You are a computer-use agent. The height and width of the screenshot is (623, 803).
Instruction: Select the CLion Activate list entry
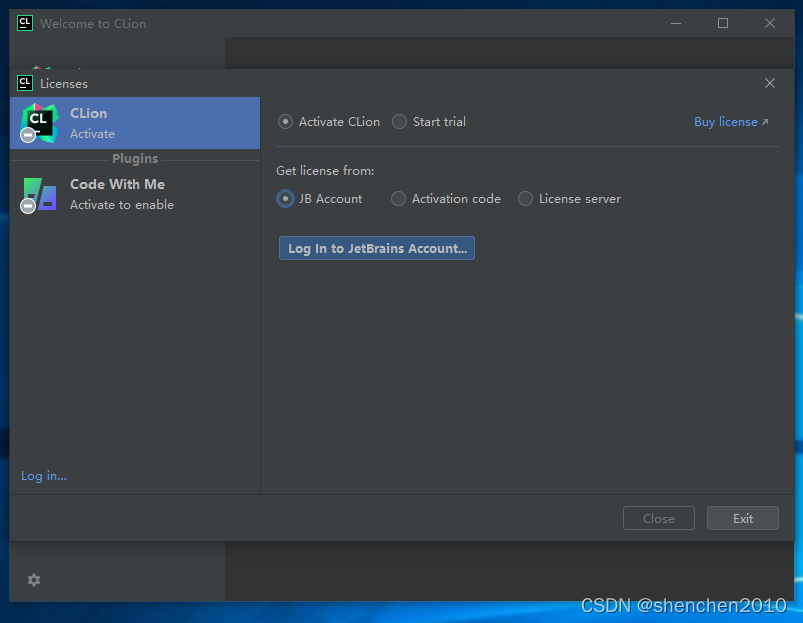click(135, 123)
